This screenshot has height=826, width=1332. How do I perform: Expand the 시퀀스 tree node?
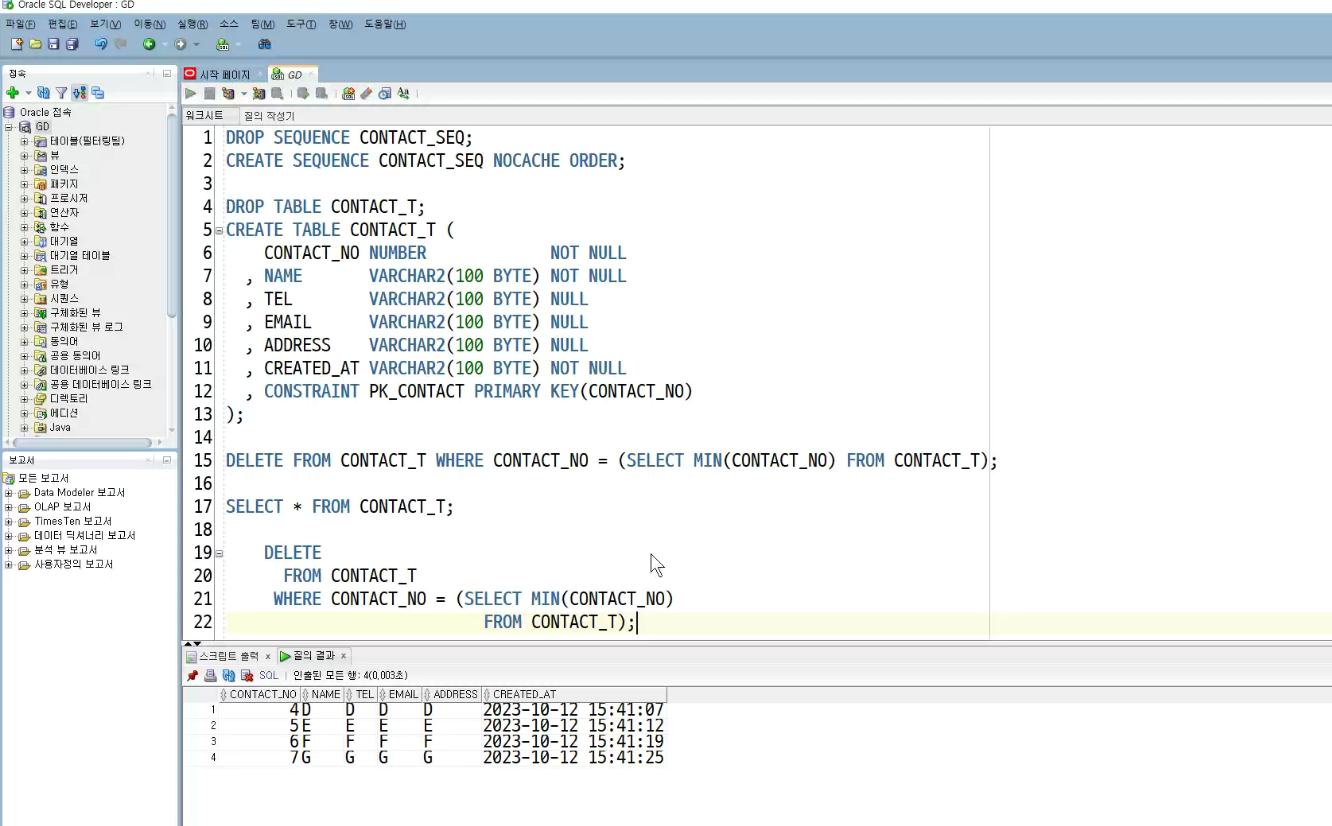[x=25, y=298]
